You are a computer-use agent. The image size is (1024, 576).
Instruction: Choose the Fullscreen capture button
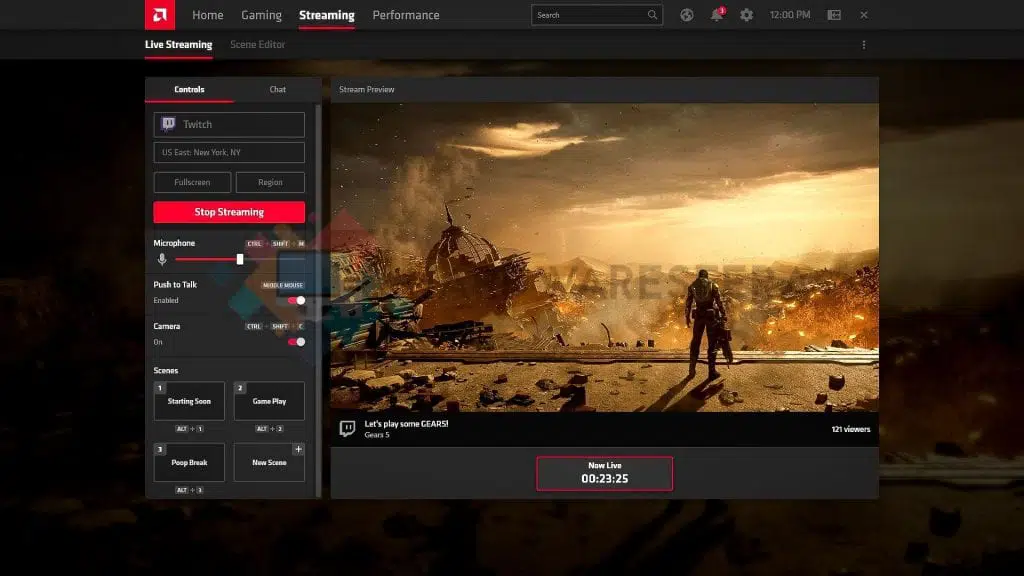click(192, 182)
